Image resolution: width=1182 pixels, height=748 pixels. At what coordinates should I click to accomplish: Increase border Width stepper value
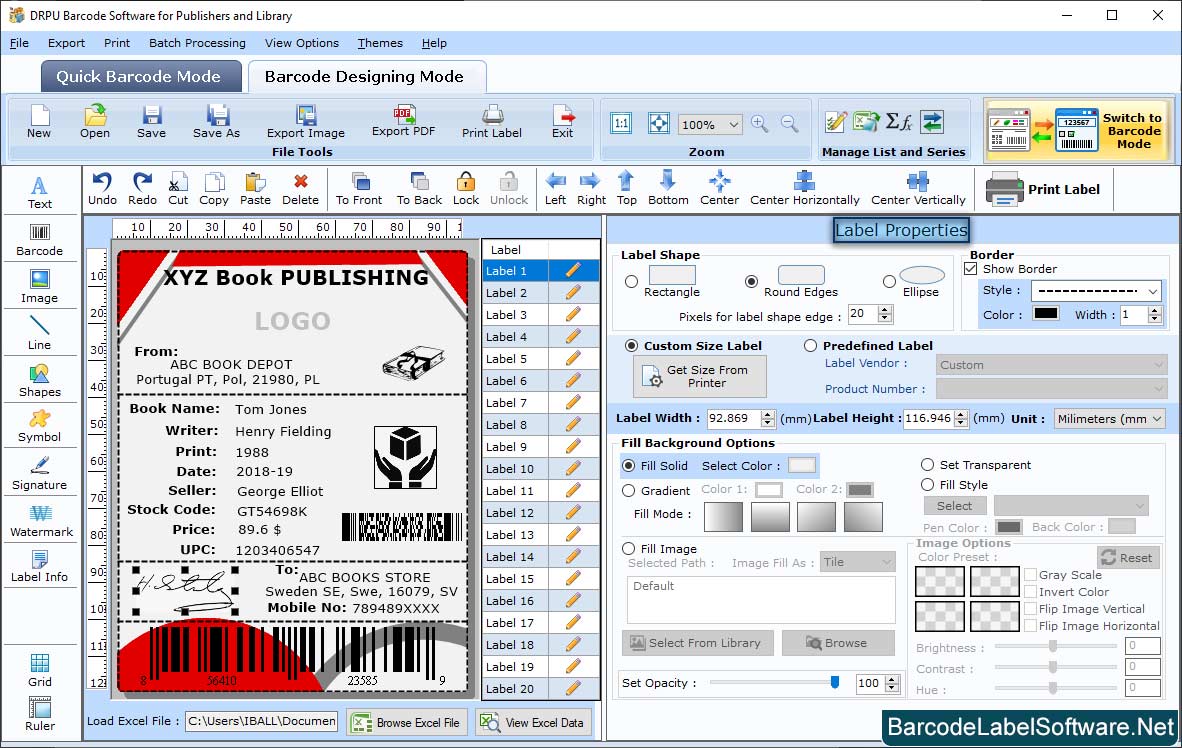[1155, 310]
